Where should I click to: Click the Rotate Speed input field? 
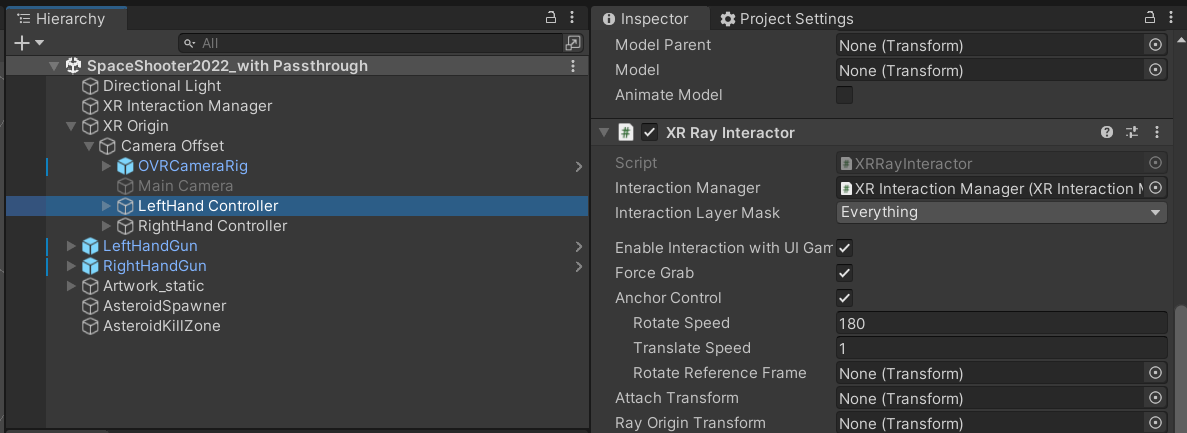(x=1001, y=323)
